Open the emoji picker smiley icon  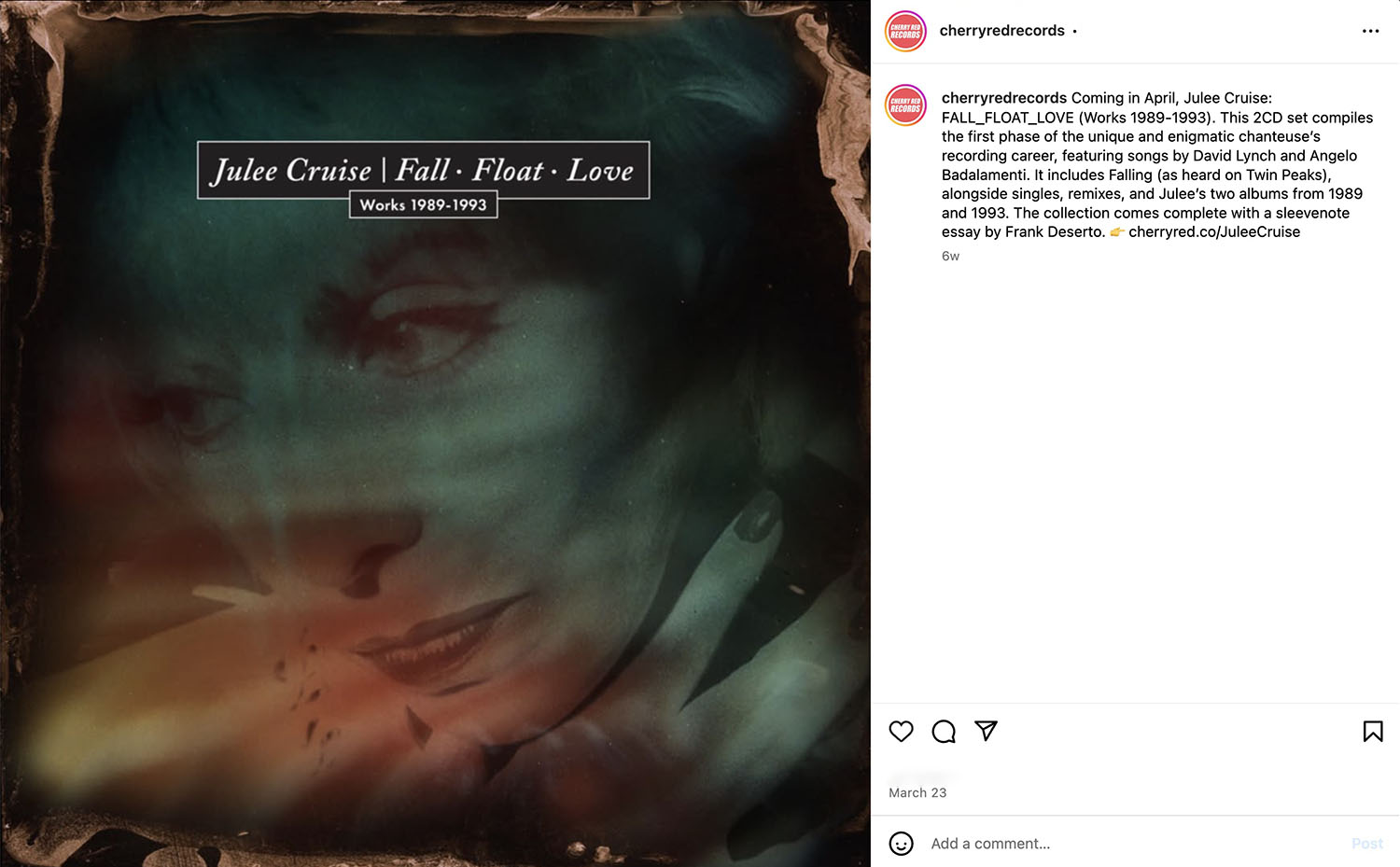click(x=901, y=844)
